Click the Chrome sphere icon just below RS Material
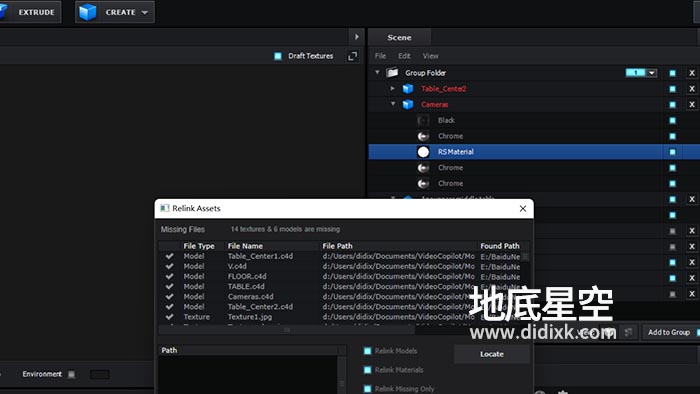This screenshot has height=394, width=700. click(x=423, y=168)
